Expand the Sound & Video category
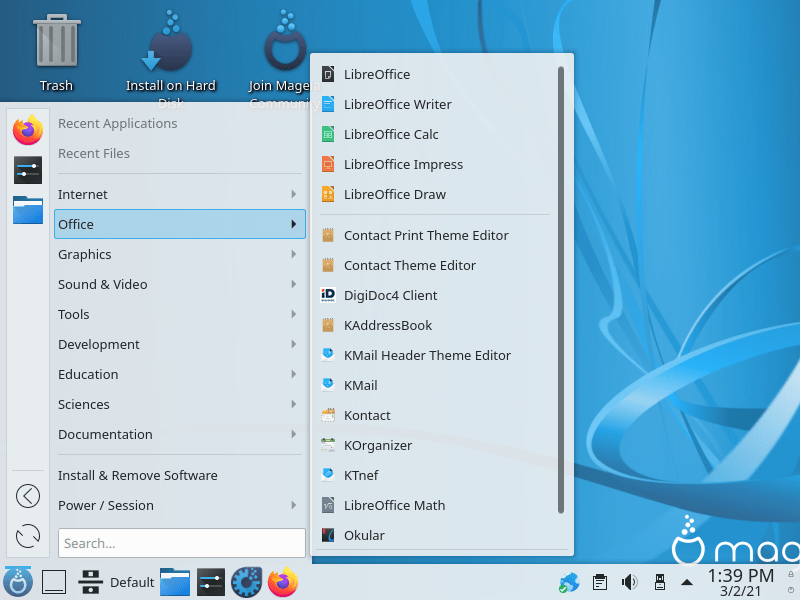Image resolution: width=800 pixels, height=600 pixels. [x=180, y=285]
